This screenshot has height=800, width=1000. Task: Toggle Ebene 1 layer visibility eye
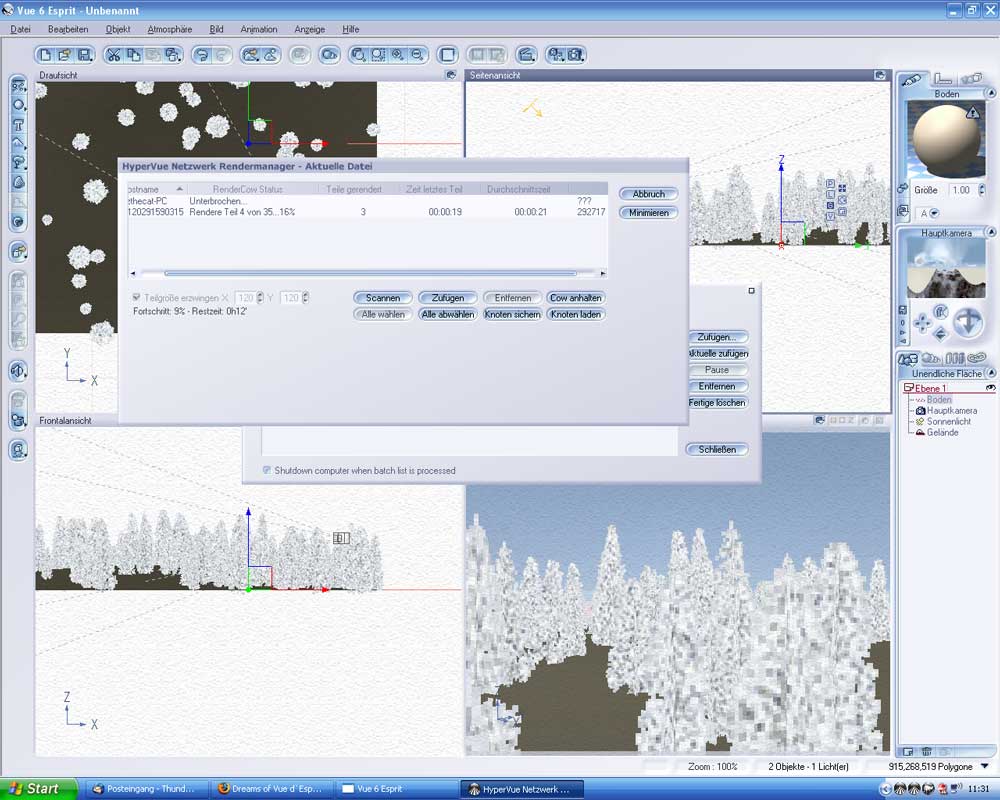pyautogui.click(x=990, y=388)
